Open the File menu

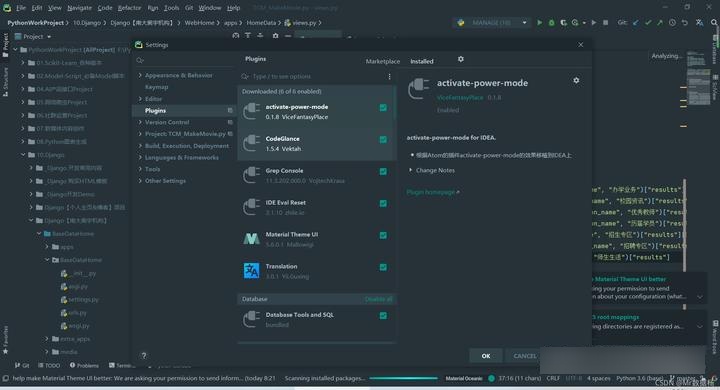tap(21, 8)
